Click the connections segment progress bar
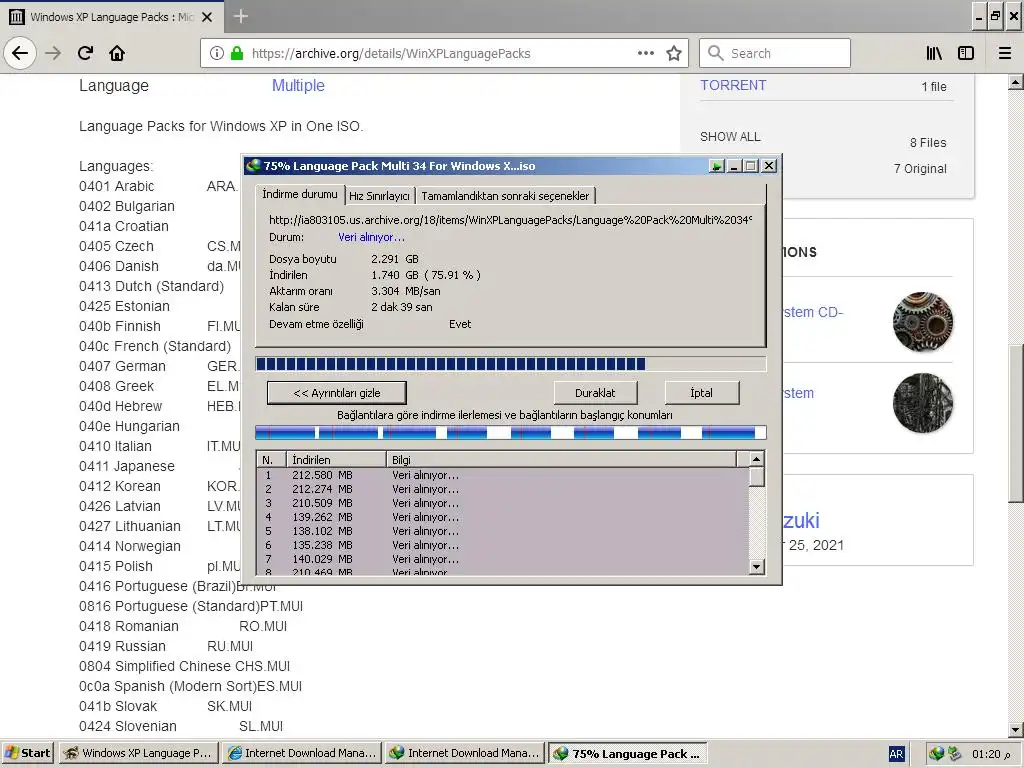This screenshot has width=1024, height=768. [x=511, y=432]
